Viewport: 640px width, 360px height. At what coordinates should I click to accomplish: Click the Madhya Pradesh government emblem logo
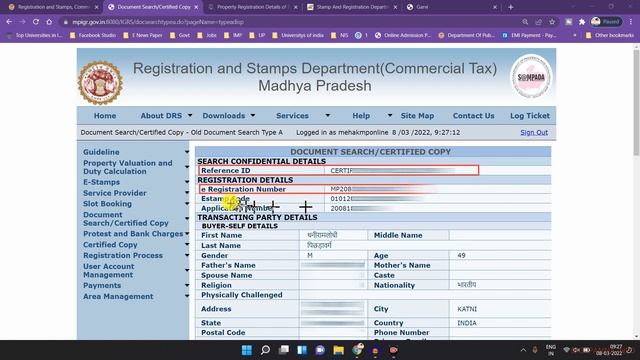(x=100, y=83)
